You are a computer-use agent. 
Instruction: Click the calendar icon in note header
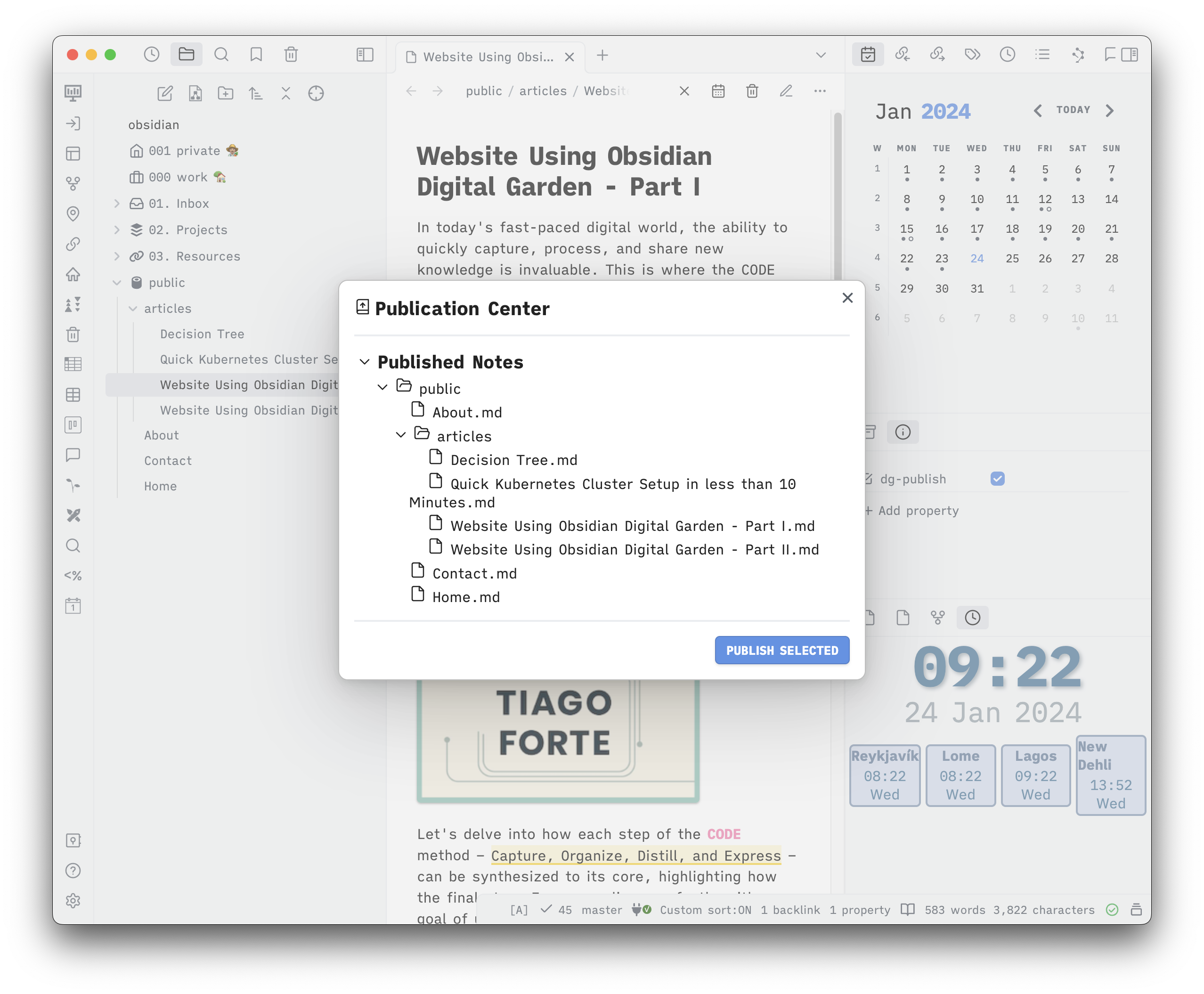[x=718, y=91]
